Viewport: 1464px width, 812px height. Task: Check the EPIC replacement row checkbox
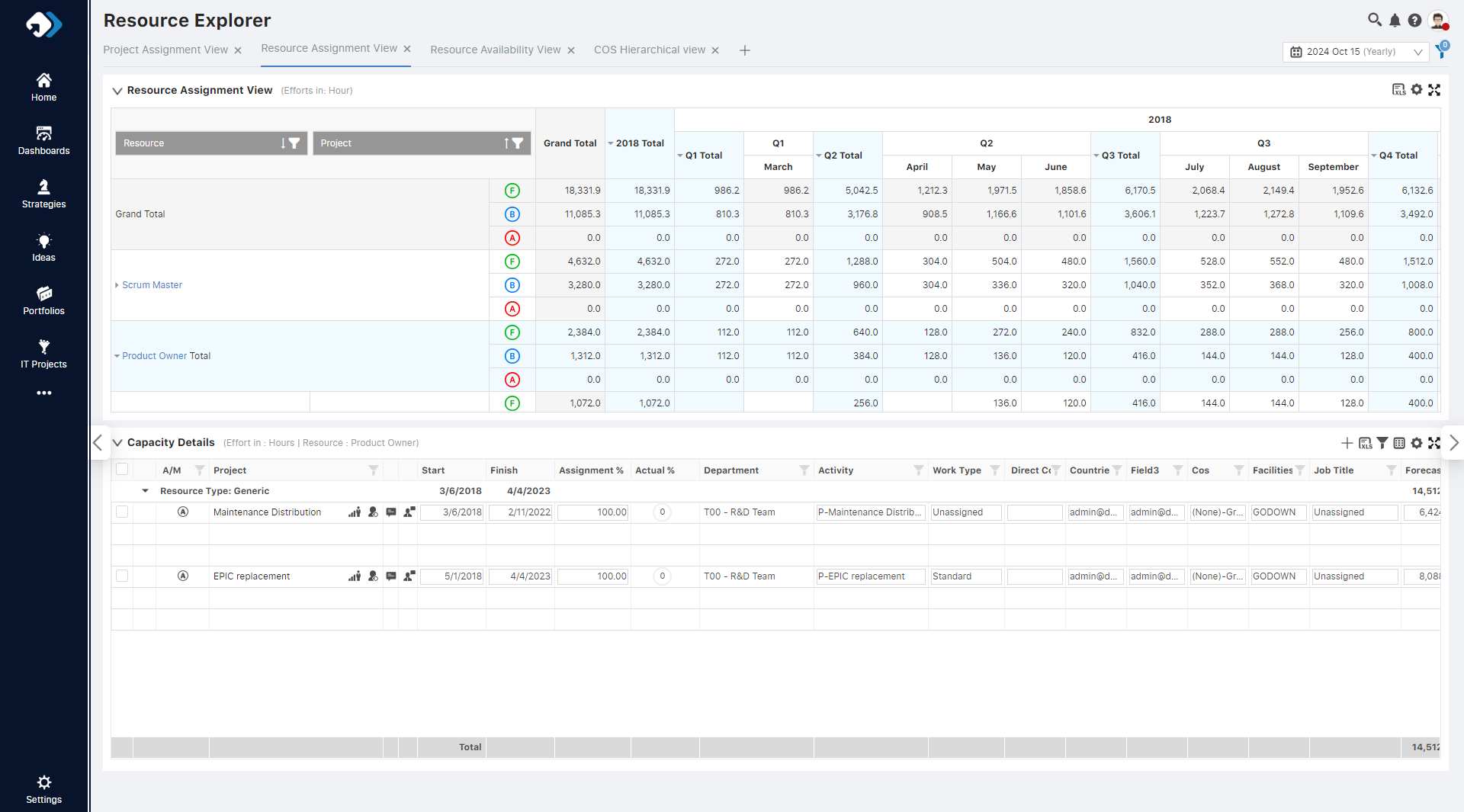(x=122, y=576)
